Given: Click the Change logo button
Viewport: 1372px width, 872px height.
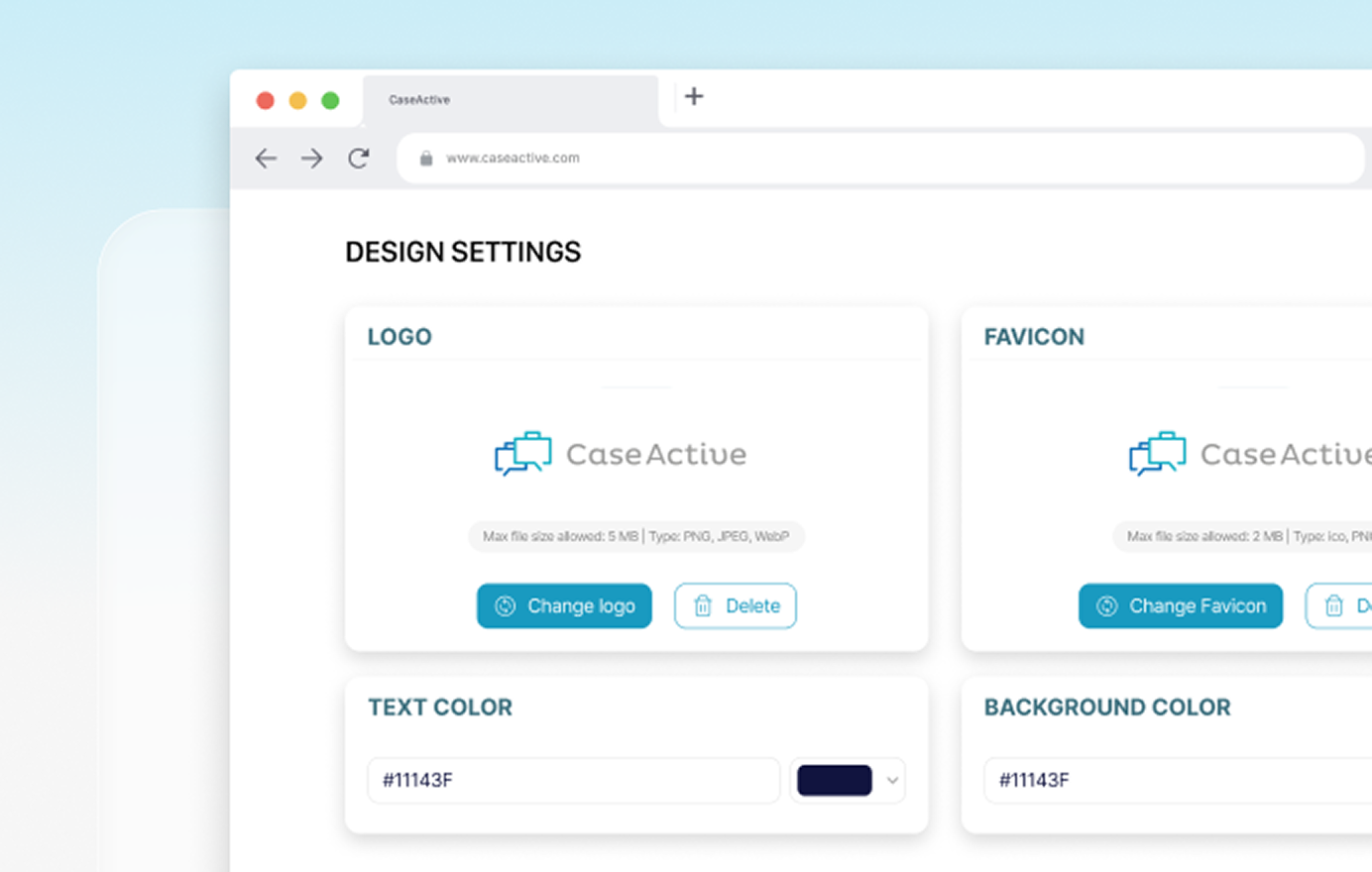Looking at the screenshot, I should pos(564,605).
